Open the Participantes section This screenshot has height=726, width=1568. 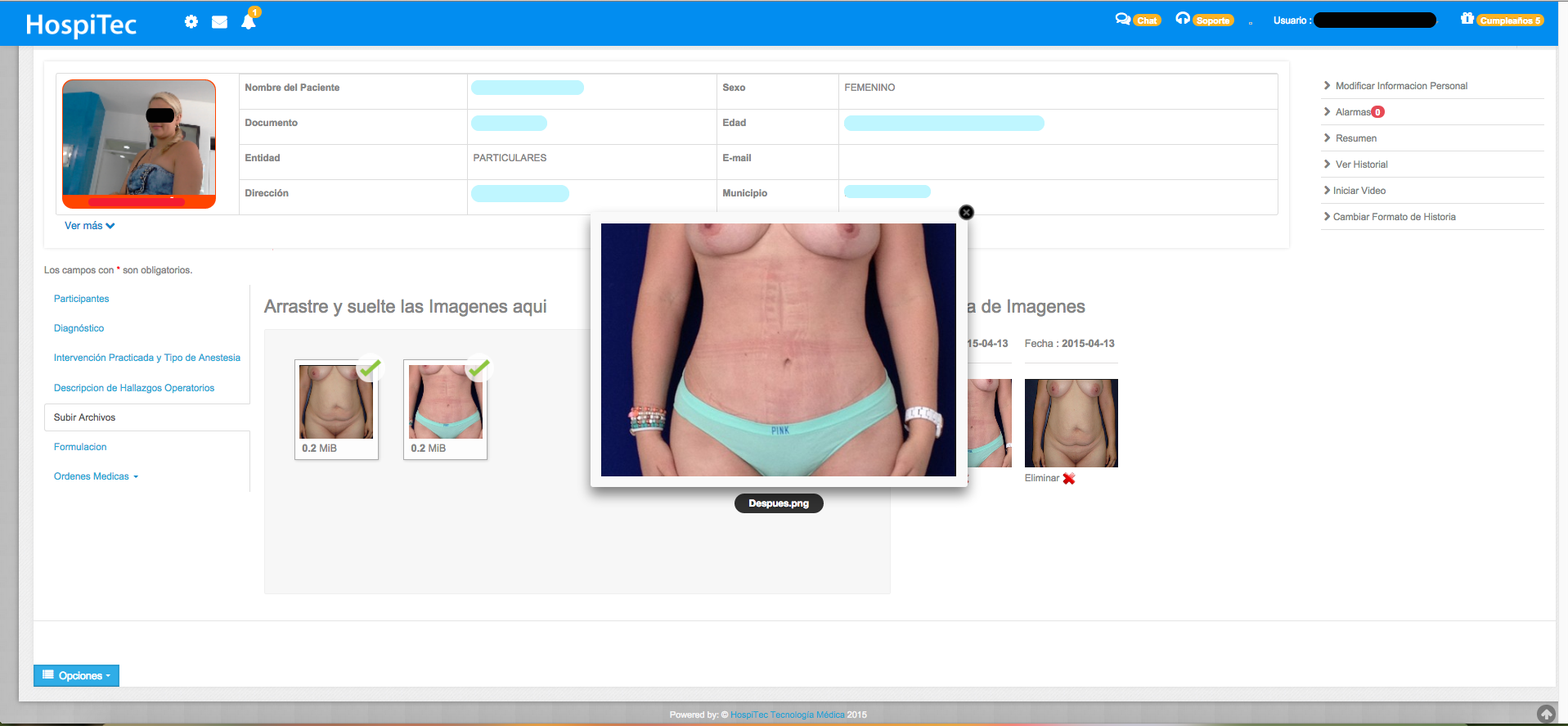tap(82, 299)
